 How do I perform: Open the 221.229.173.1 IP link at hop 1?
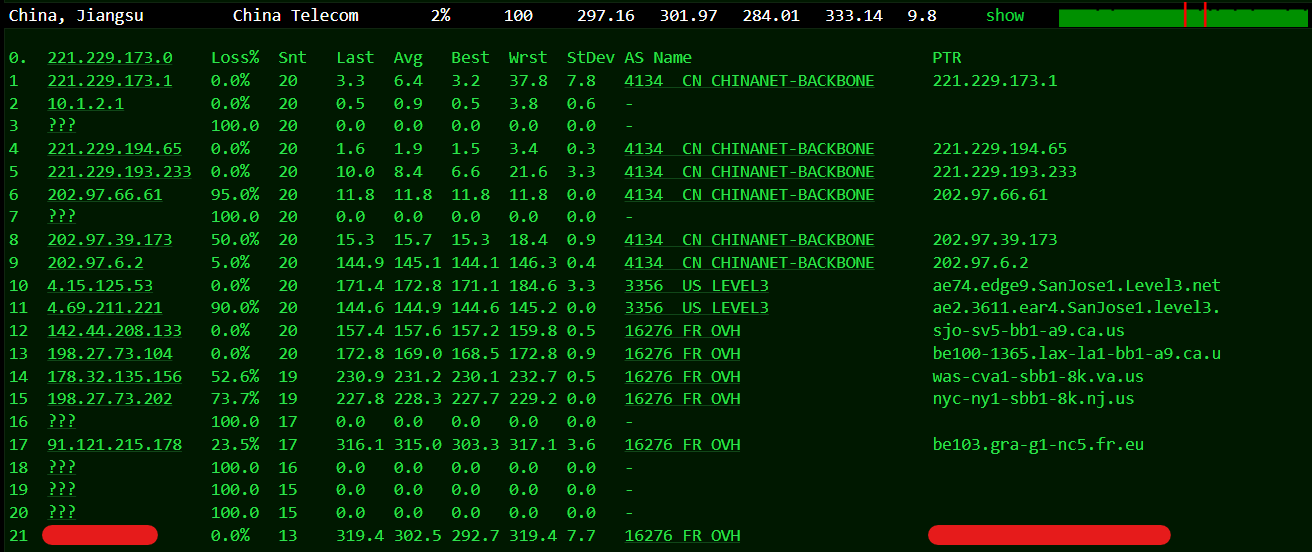[x=110, y=81]
